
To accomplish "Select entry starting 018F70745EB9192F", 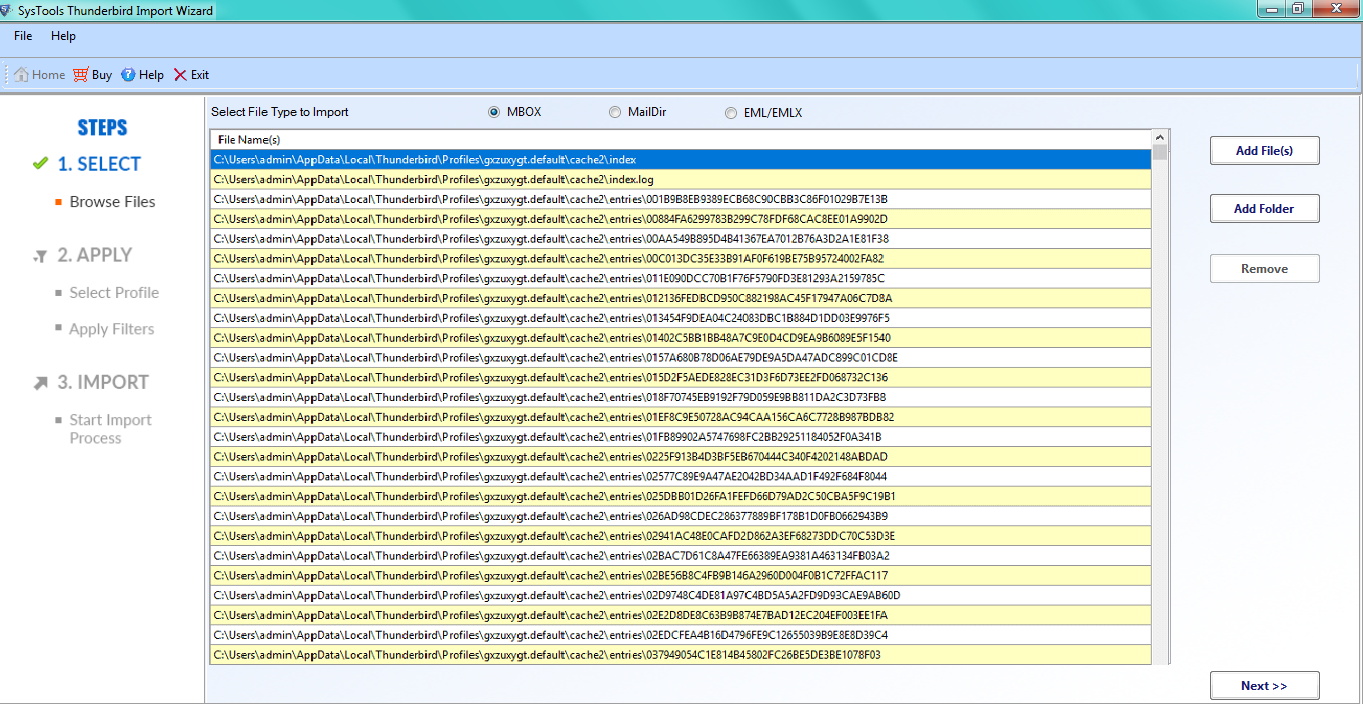I will tap(680, 397).
